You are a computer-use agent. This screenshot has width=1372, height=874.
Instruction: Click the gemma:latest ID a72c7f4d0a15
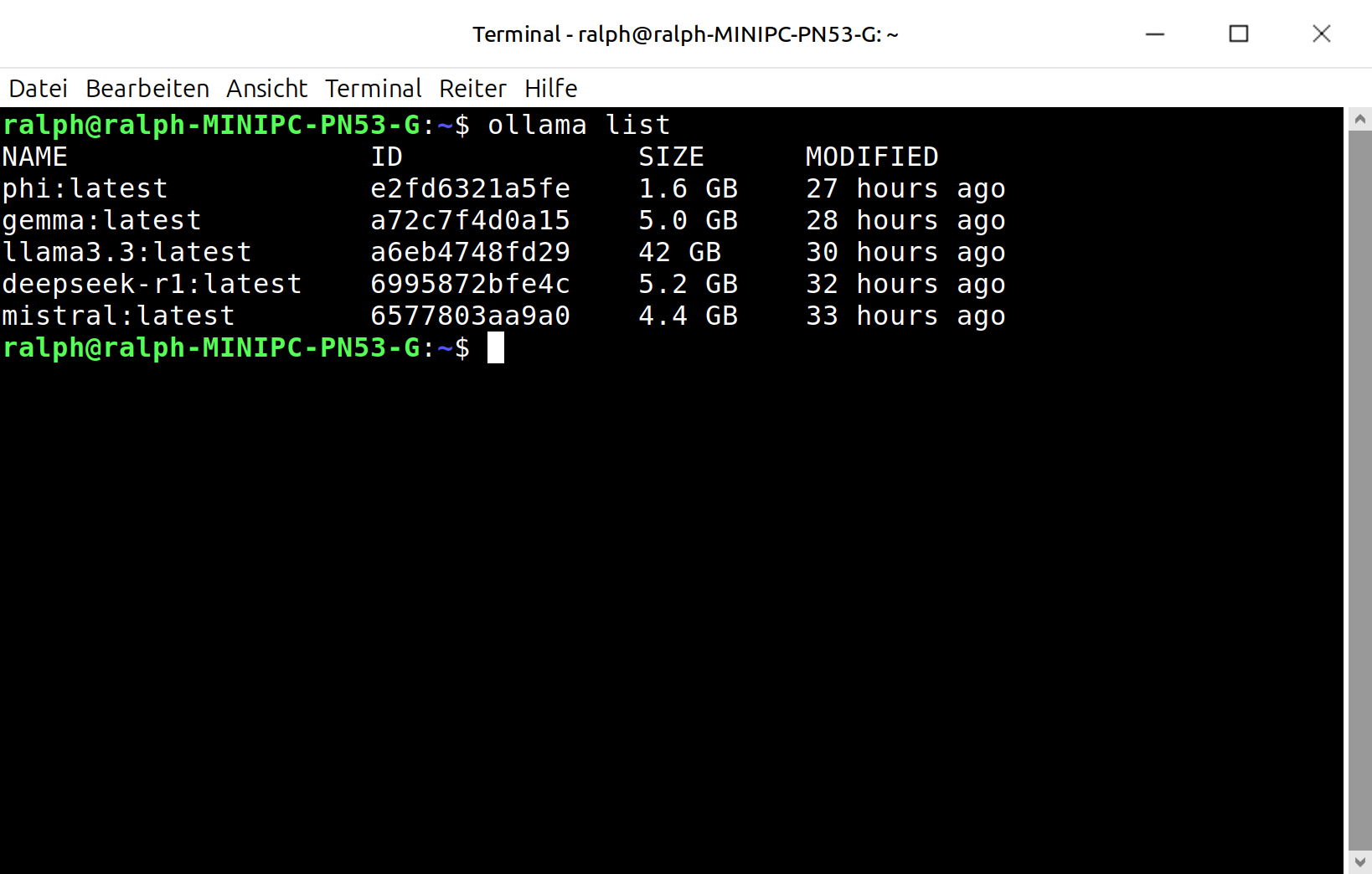pos(470,221)
